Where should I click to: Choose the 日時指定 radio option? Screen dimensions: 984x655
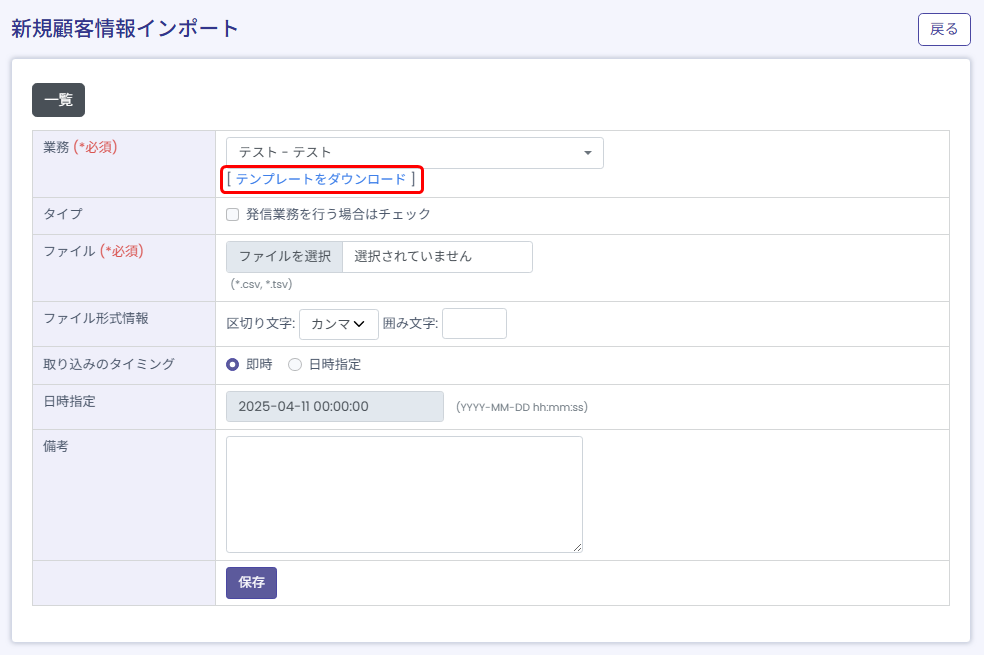point(295,365)
